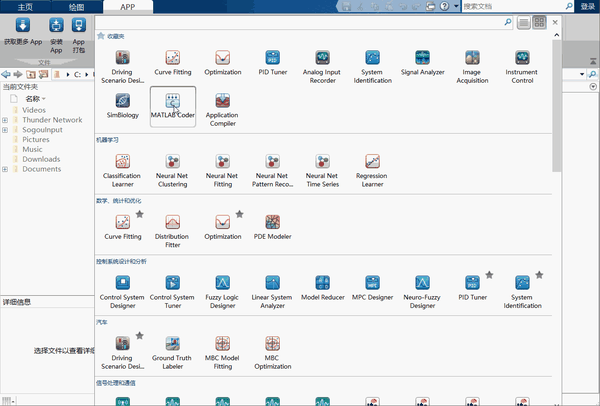Viewport: 600px width, 406px height.
Task: Launch the PDE Modeler app
Action: 272,227
